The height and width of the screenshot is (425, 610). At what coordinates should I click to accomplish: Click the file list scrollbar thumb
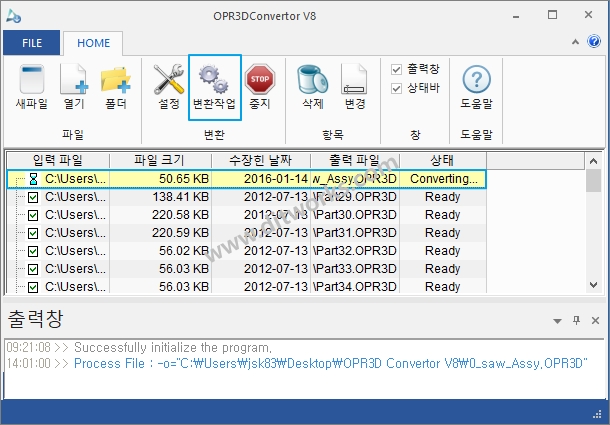[593, 181]
